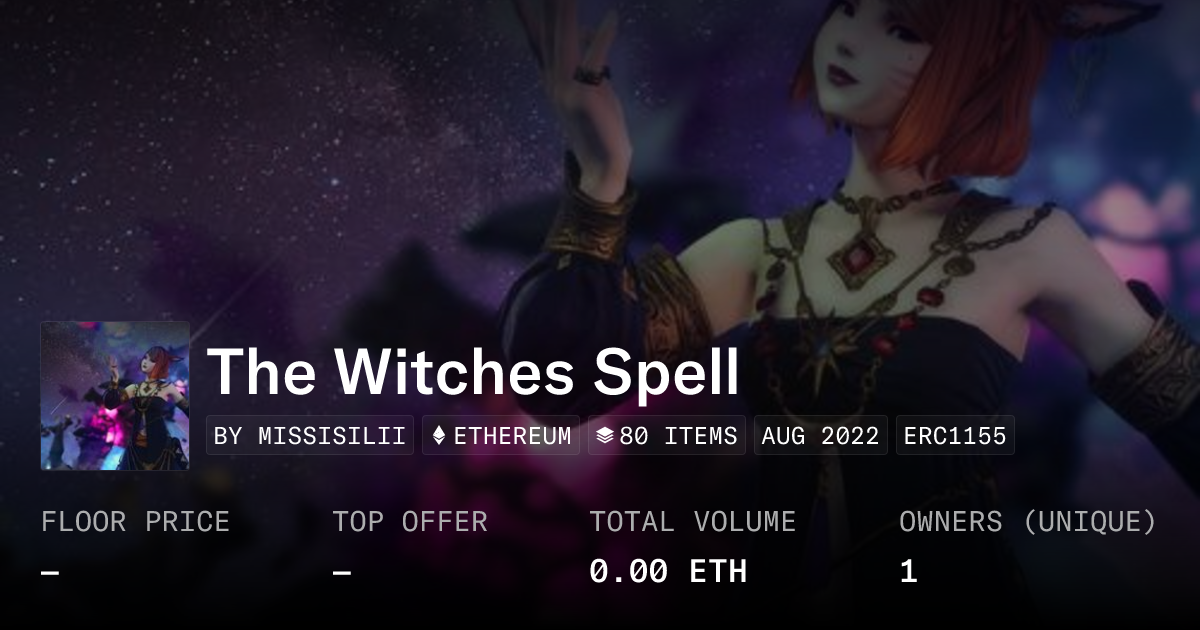1200x630 pixels.
Task: Click the dash value under Floor Price
Action: tap(50, 572)
